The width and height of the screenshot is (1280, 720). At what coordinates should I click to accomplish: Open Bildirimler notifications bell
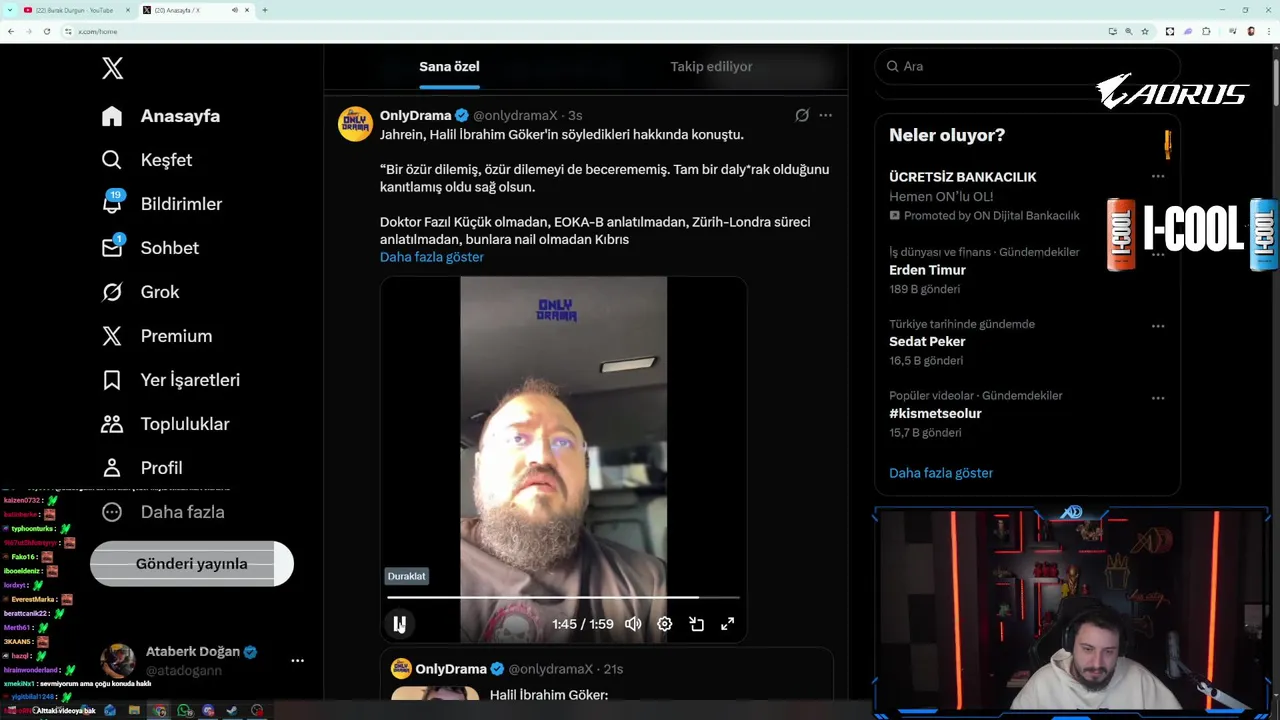(162, 204)
